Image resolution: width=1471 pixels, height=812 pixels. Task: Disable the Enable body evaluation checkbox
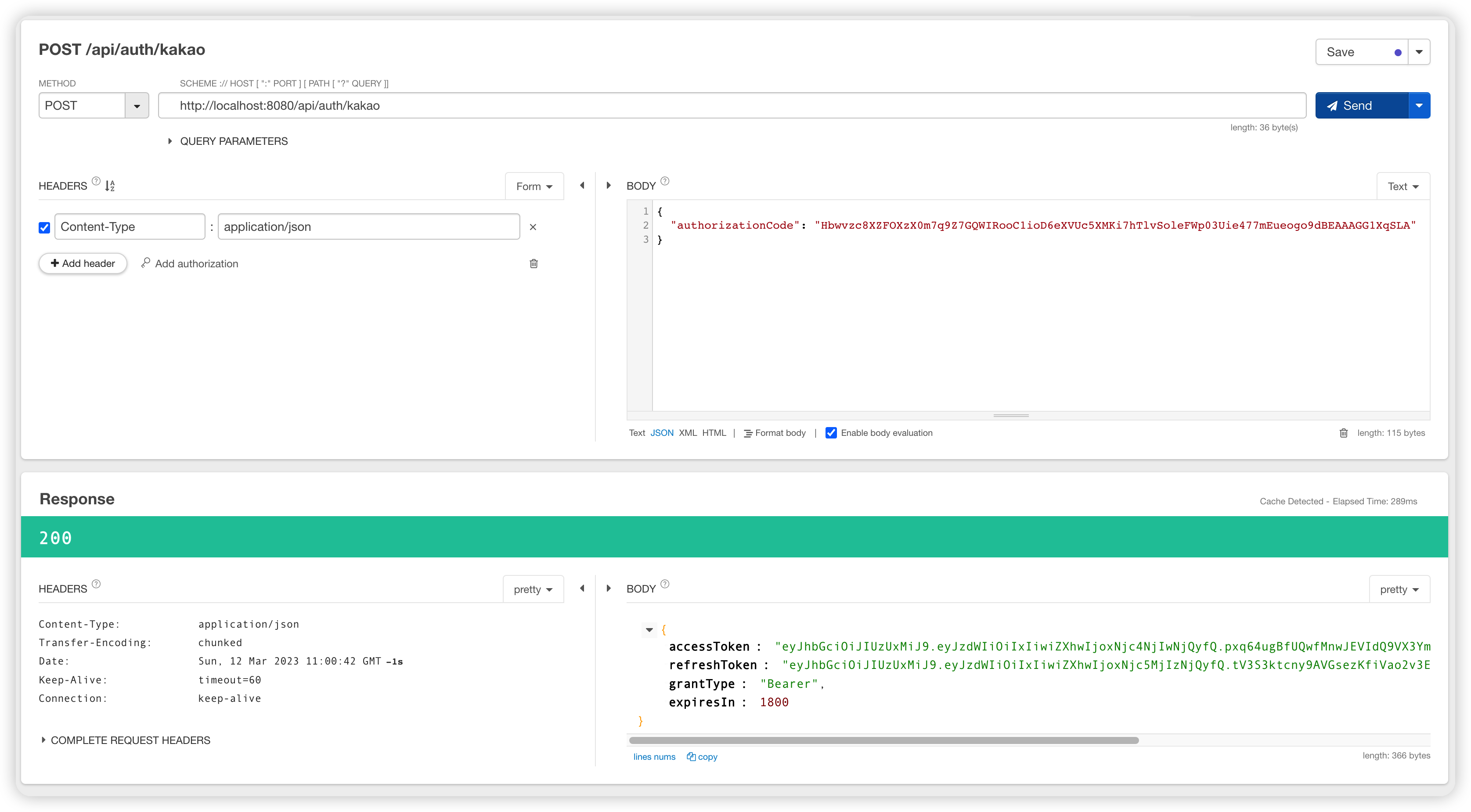coord(831,433)
